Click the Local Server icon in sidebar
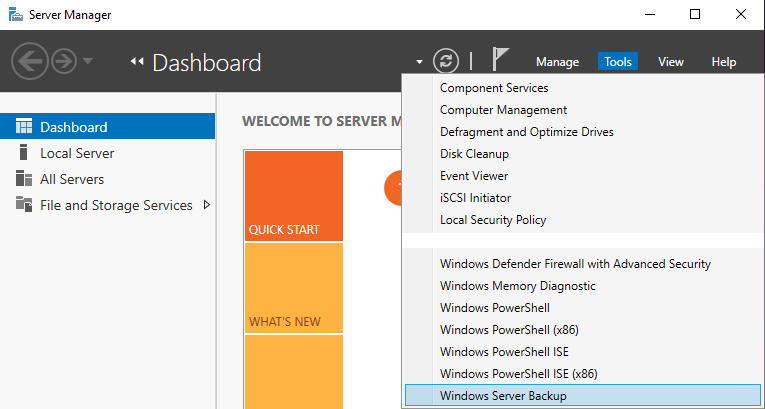Image resolution: width=765 pixels, height=409 pixels. pyautogui.click(x=24, y=153)
